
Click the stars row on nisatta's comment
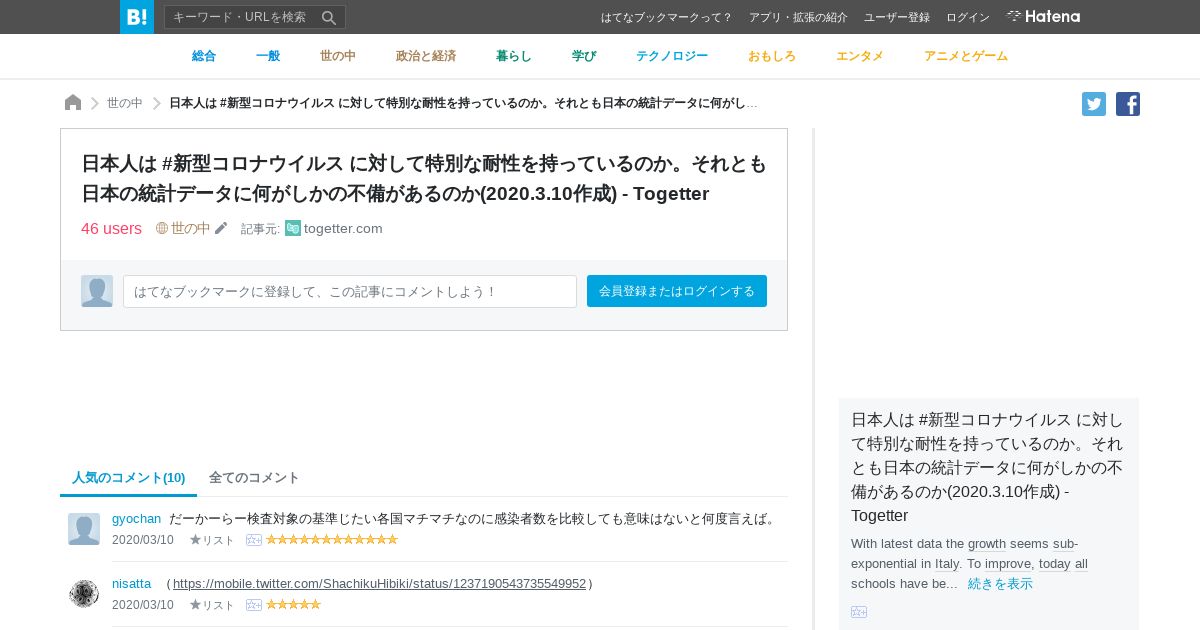tap(293, 605)
